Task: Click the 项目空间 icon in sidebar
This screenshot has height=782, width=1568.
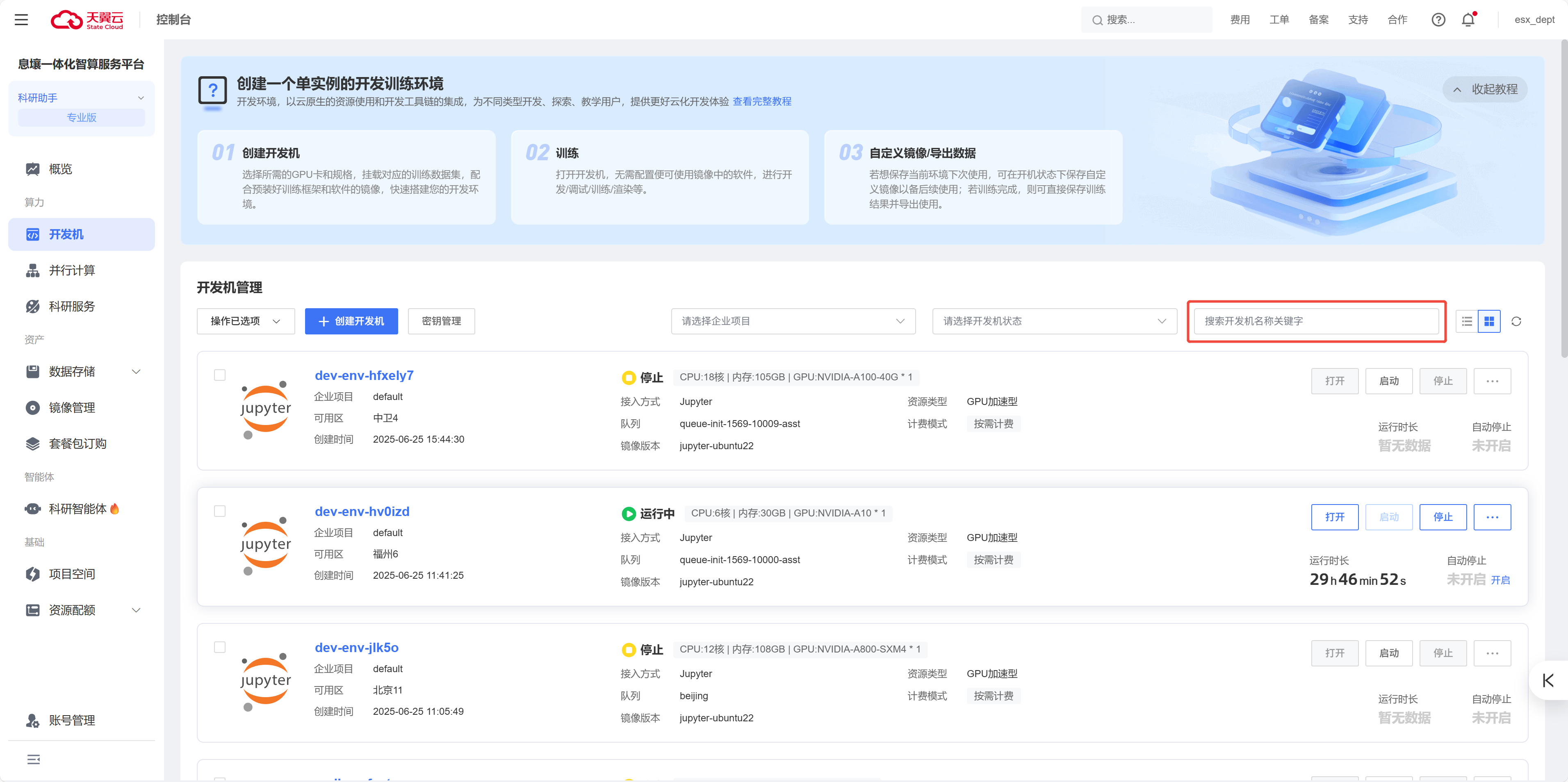Action: click(33, 573)
